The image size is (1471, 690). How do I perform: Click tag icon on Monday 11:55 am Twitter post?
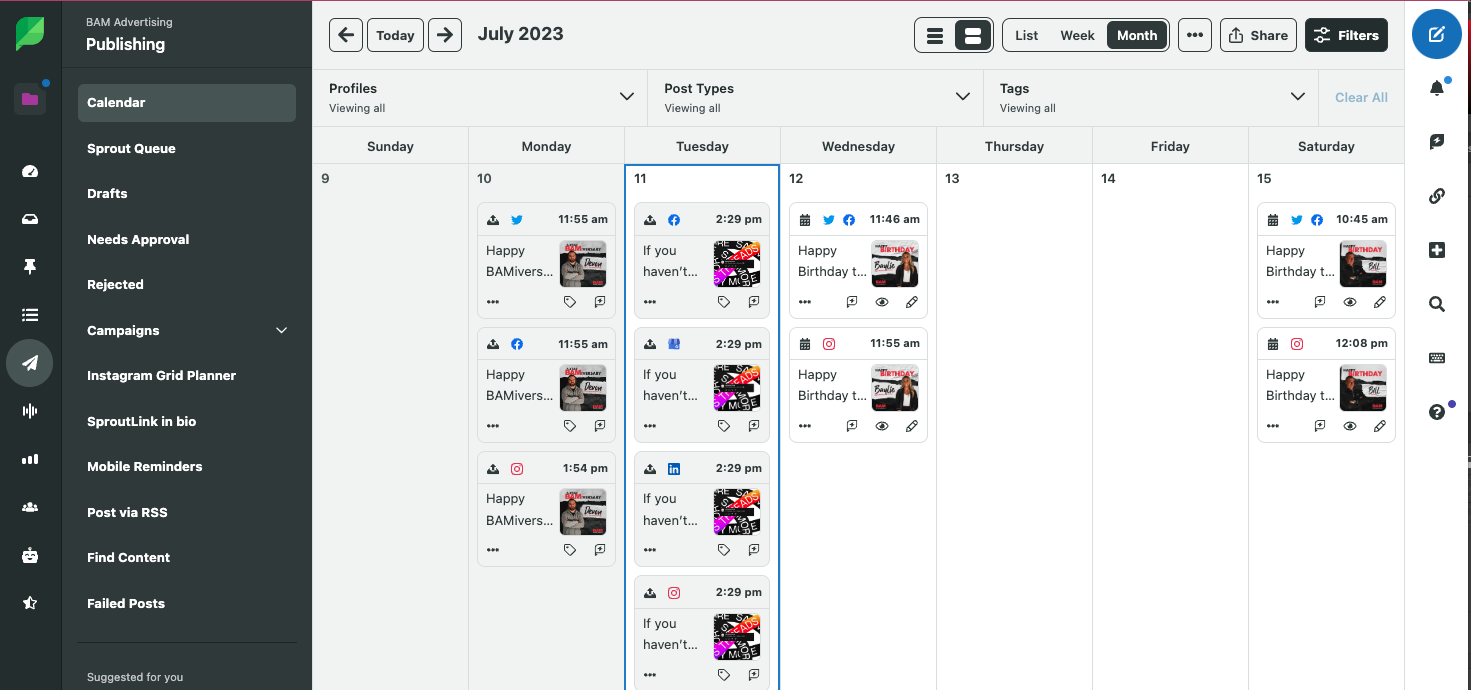pyautogui.click(x=570, y=301)
